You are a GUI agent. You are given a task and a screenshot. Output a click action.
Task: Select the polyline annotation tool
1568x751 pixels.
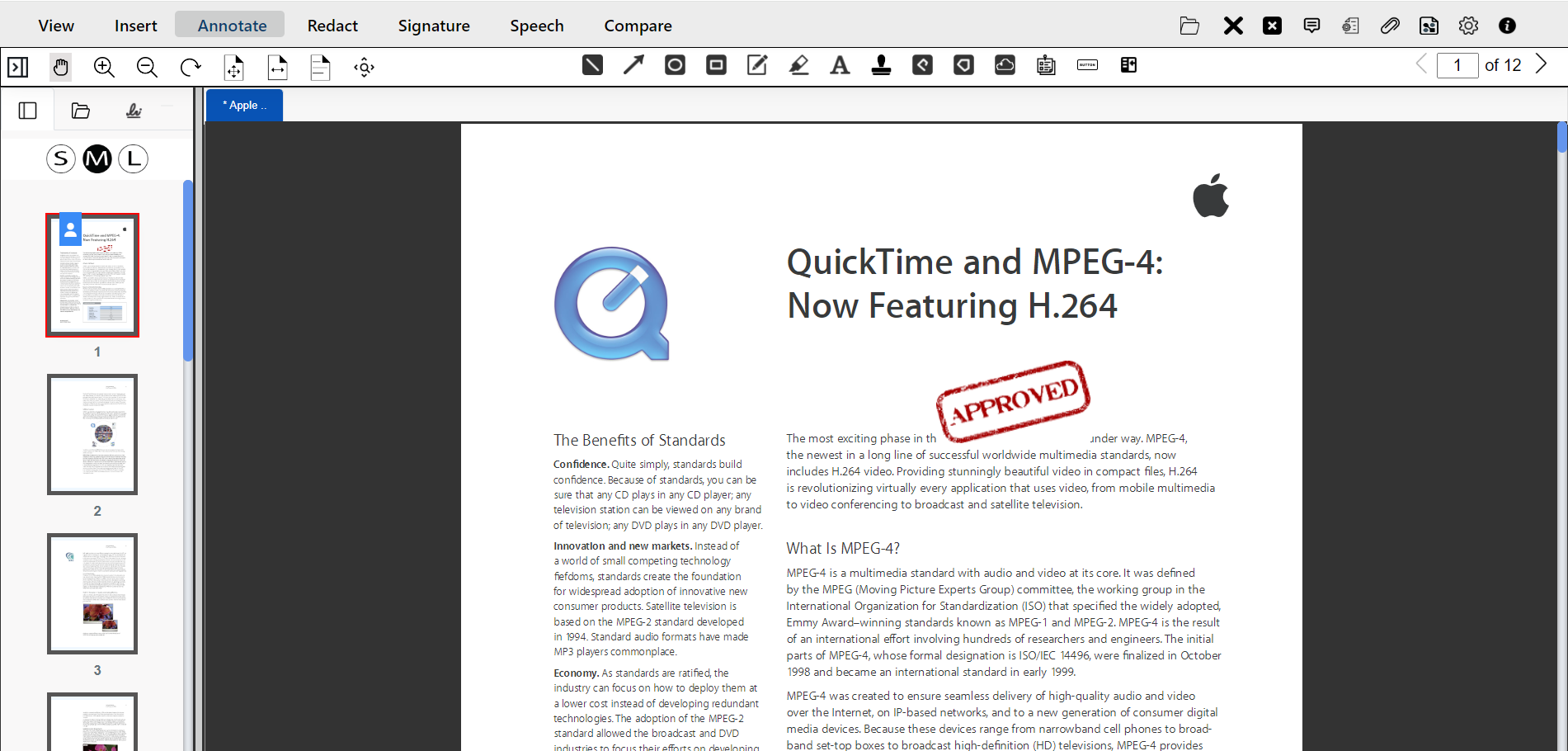(x=922, y=65)
